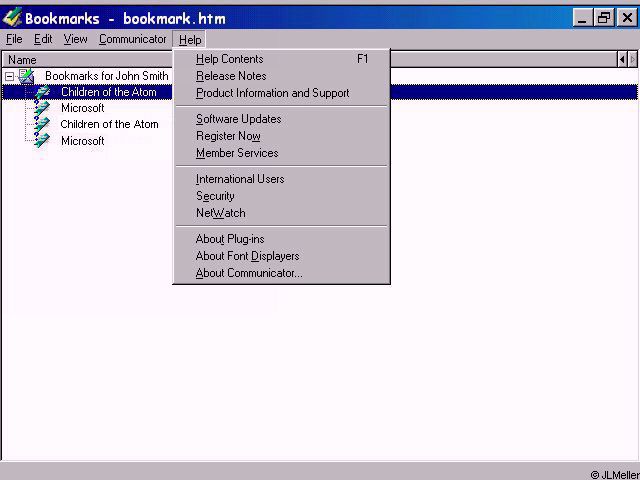Open About Communicator dialog

(282, 273)
